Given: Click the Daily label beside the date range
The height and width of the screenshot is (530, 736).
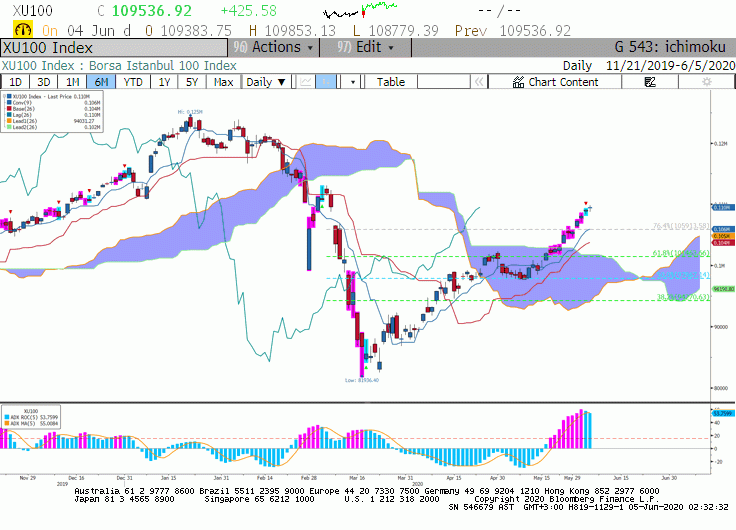Looking at the screenshot, I should (x=577, y=66).
